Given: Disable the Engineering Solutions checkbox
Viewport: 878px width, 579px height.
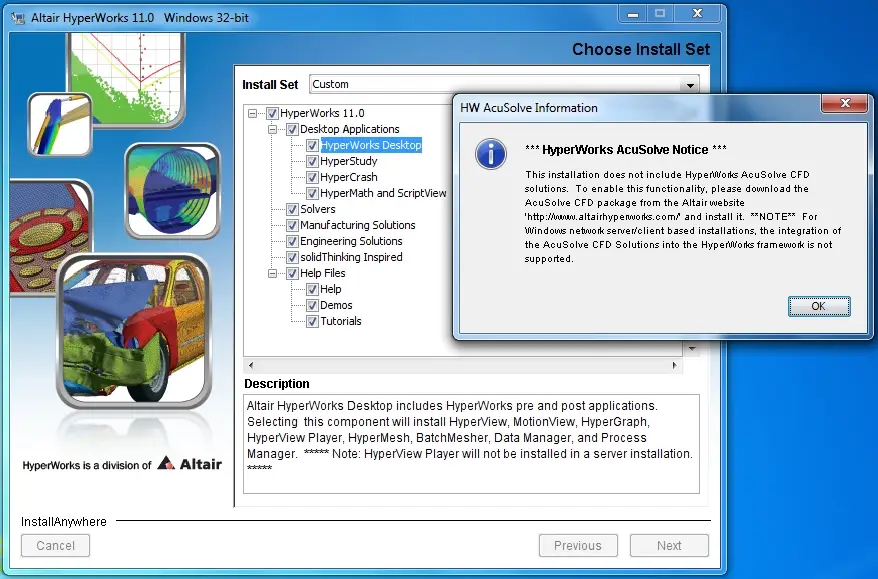Looking at the screenshot, I should click(292, 242).
